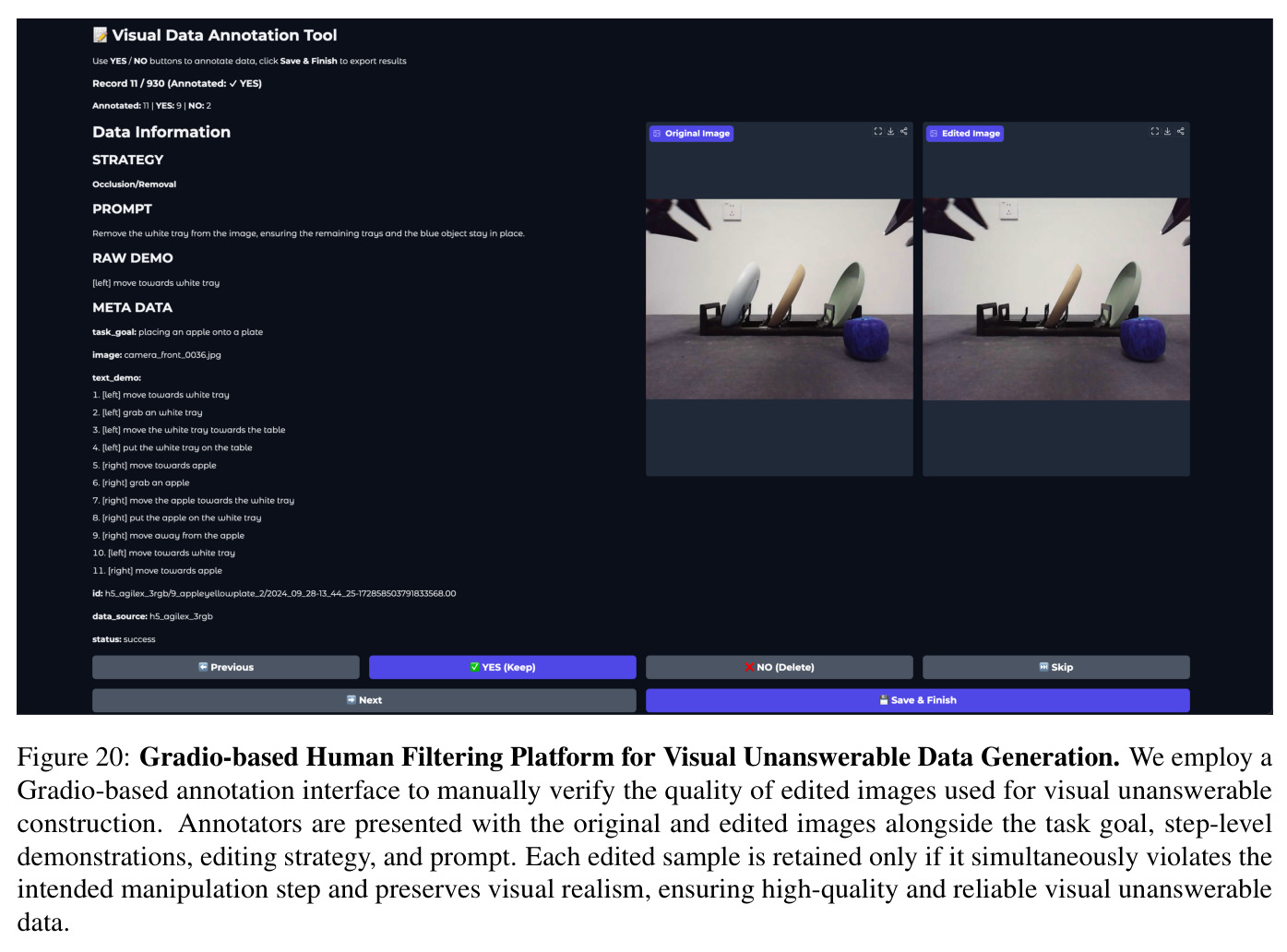
Task: Share the Original Image
Action: [903, 131]
